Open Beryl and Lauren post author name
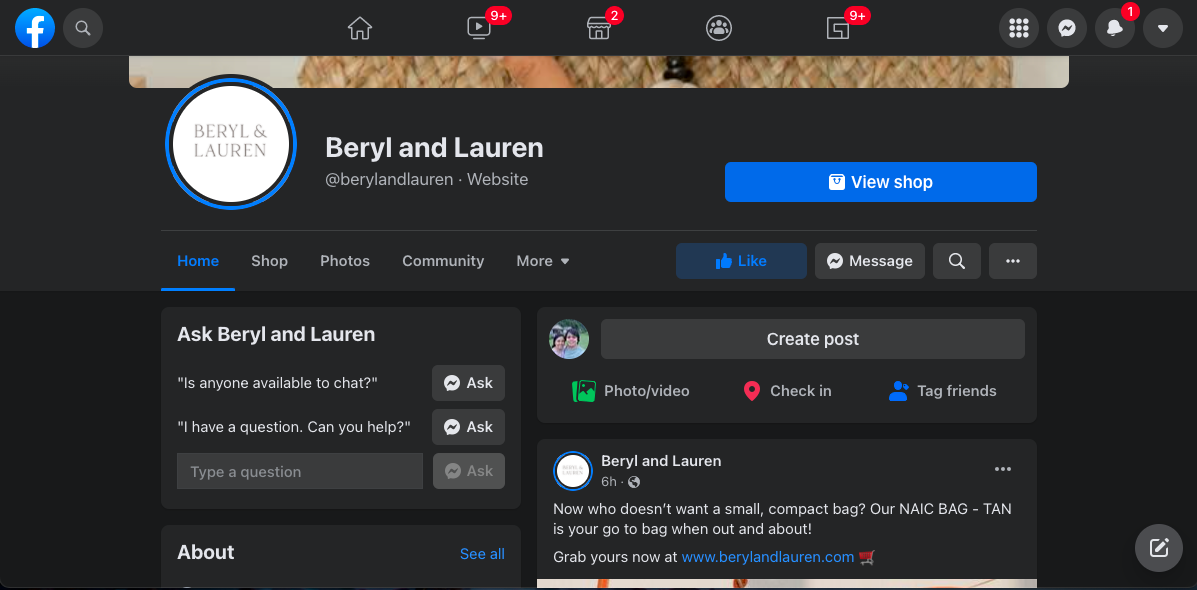Viewport: 1197px width, 590px height. click(x=661, y=461)
